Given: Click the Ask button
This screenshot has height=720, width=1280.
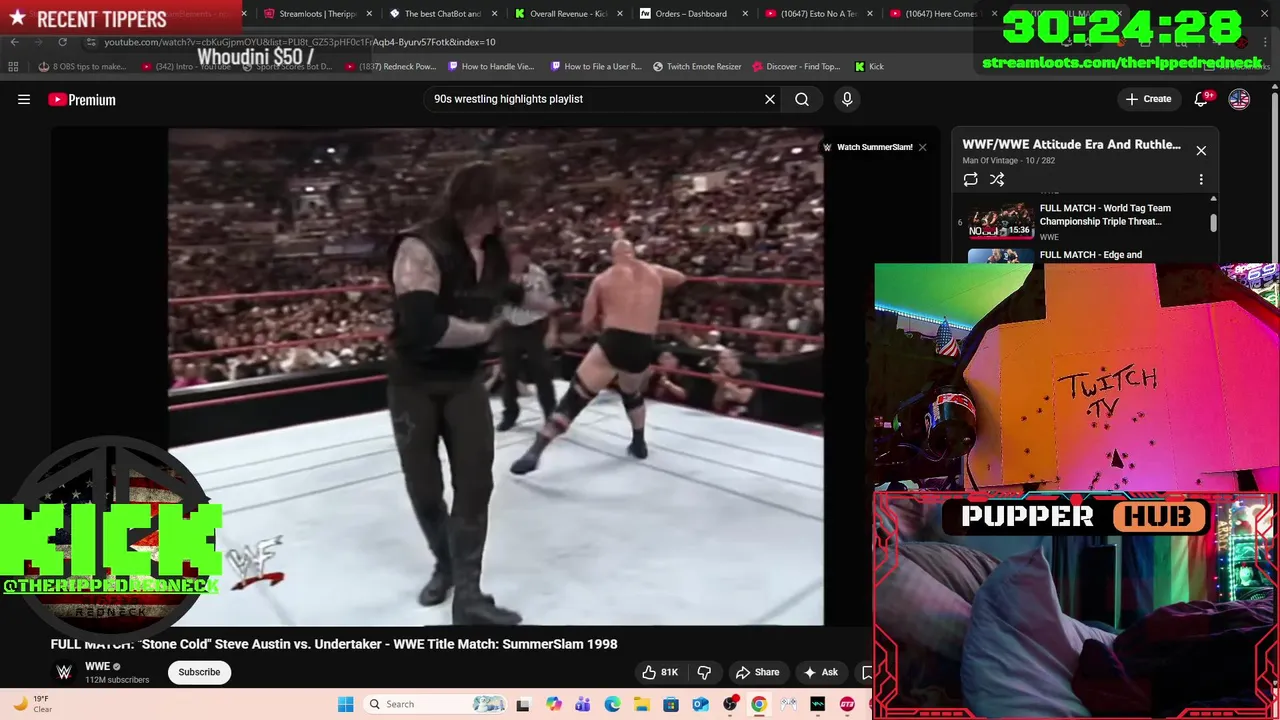Looking at the screenshot, I should click(x=820, y=672).
